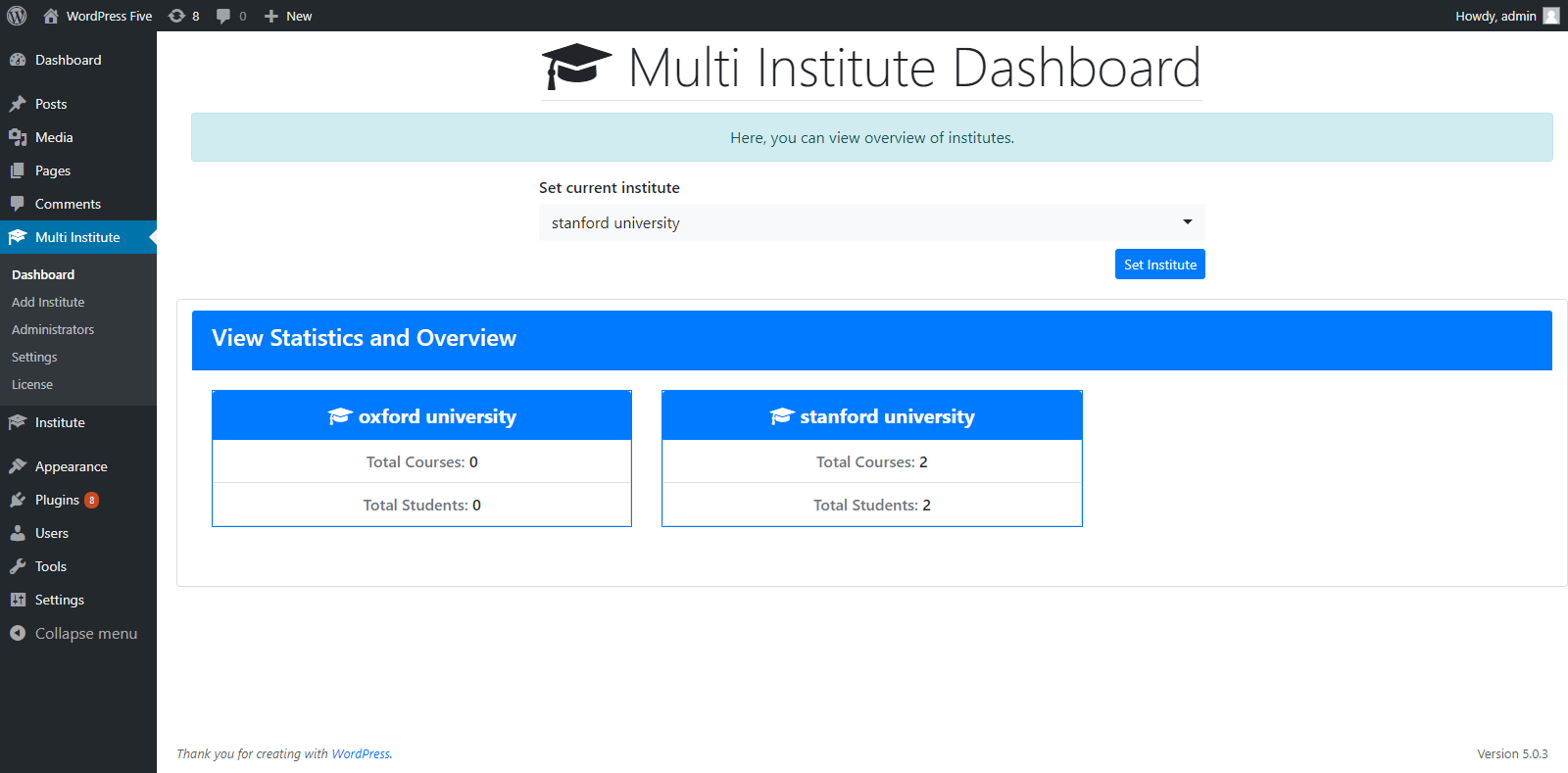The width and height of the screenshot is (1568, 773).
Task: Click the large graduation cap header icon
Action: pyautogui.click(x=576, y=67)
